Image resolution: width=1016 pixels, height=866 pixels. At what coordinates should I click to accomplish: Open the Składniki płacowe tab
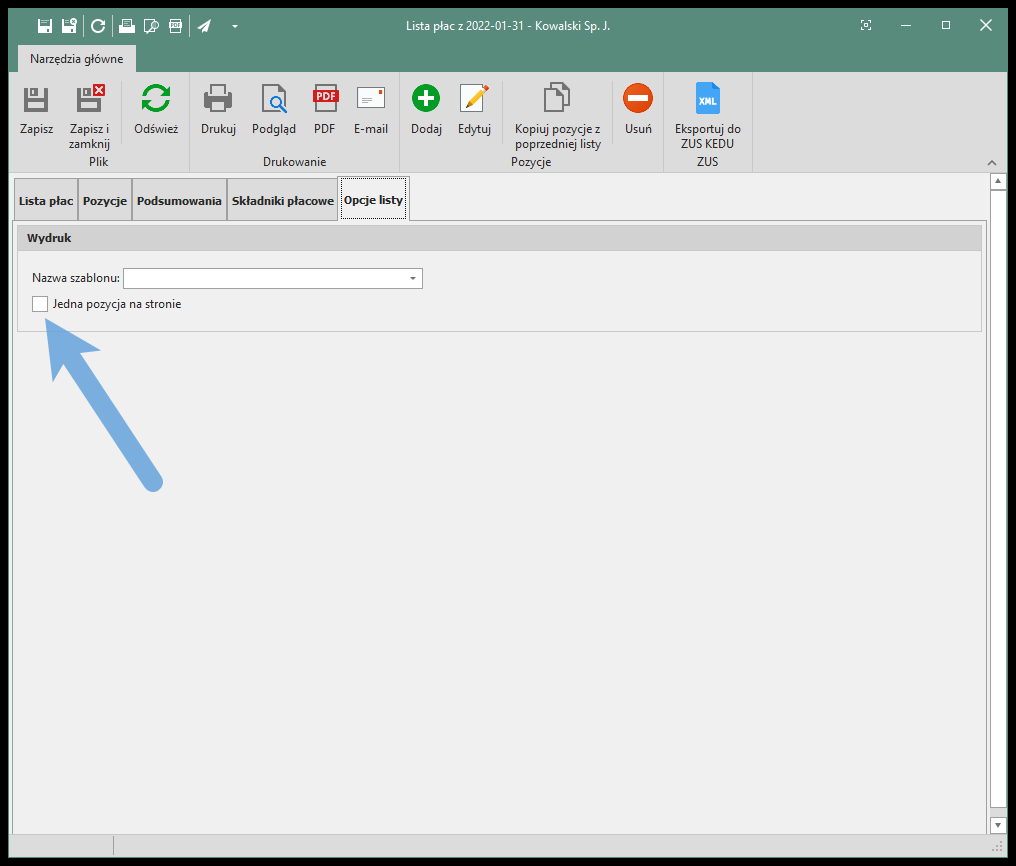(x=283, y=201)
